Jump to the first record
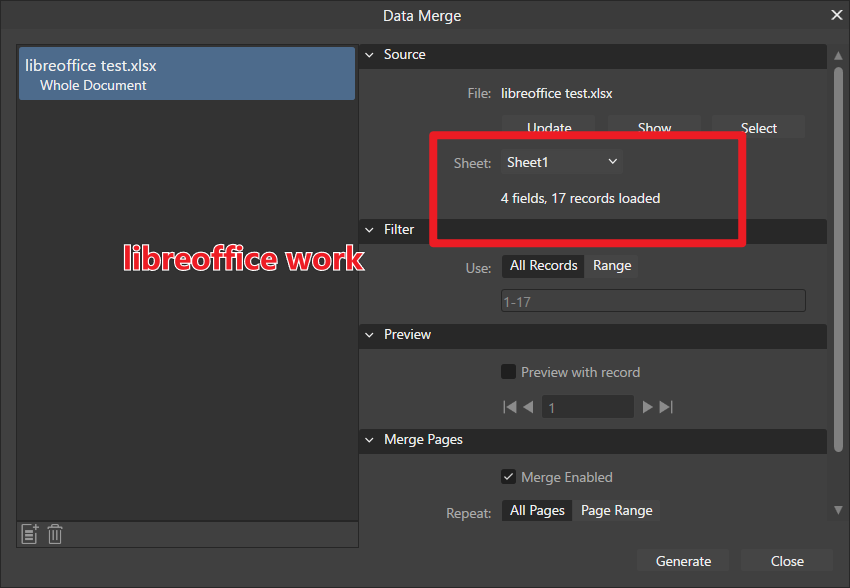Image resolution: width=850 pixels, height=588 pixels. (510, 407)
